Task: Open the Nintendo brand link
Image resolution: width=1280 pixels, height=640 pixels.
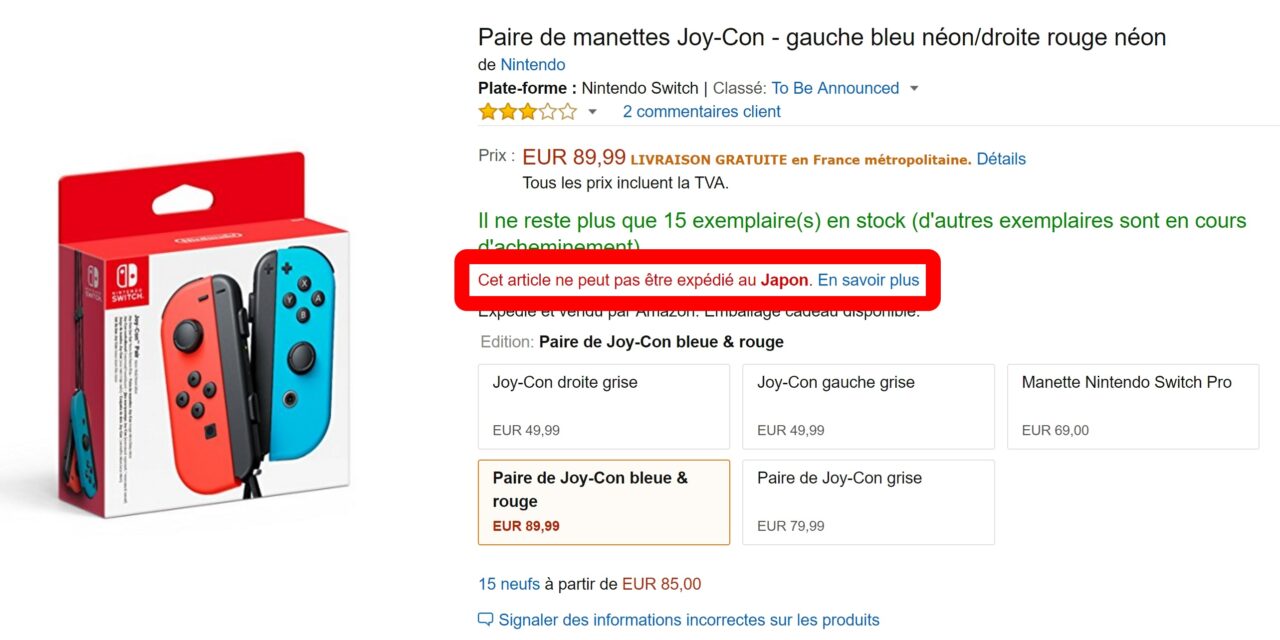Action: (x=532, y=65)
